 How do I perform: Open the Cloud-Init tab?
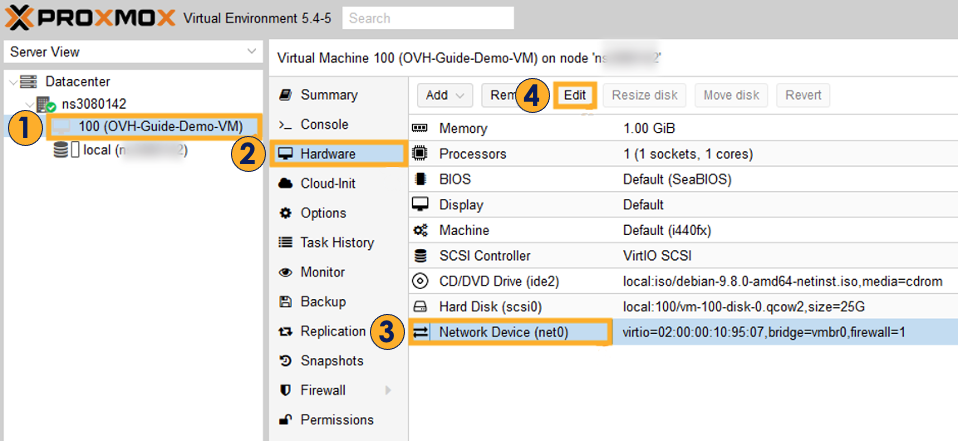click(338, 183)
